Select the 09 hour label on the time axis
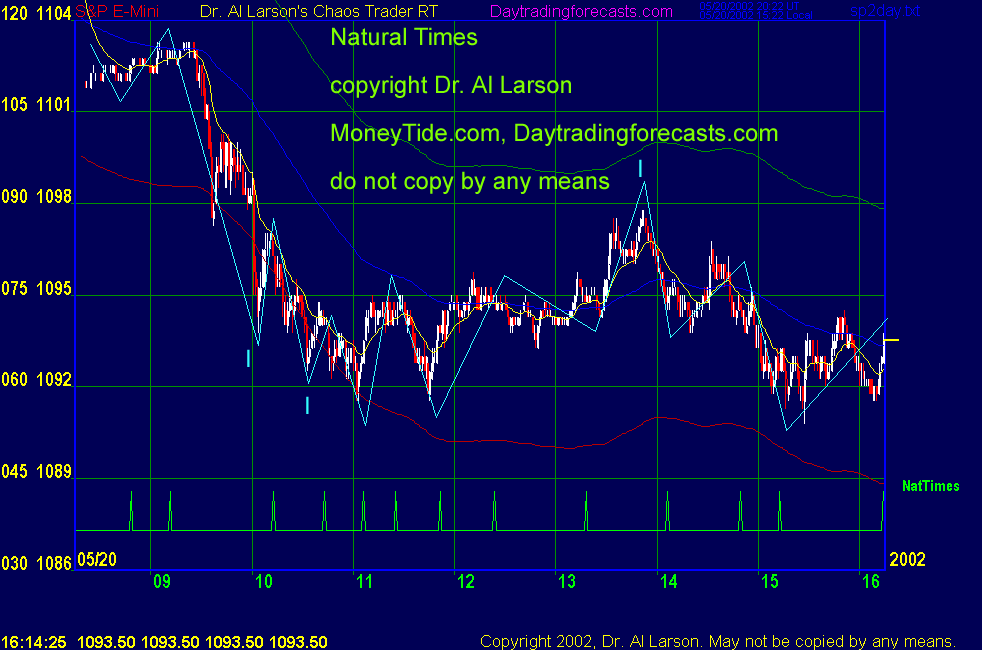 point(160,582)
